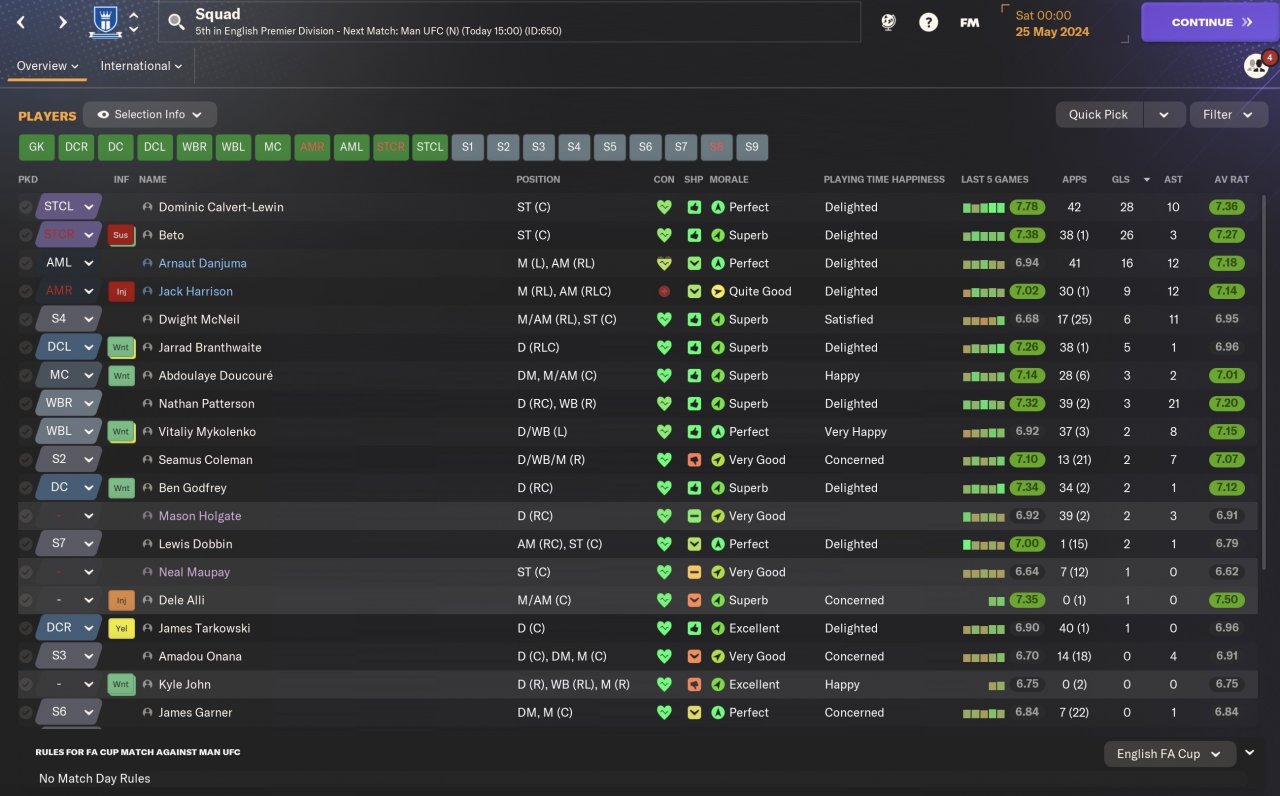Expand the match rules panel chevron
Image resolution: width=1280 pixels, height=796 pixels.
(x=1250, y=753)
